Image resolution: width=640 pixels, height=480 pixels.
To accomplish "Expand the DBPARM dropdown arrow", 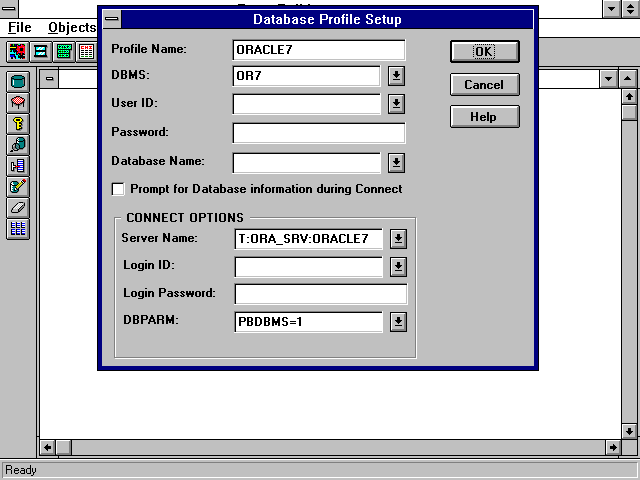I will (397, 322).
